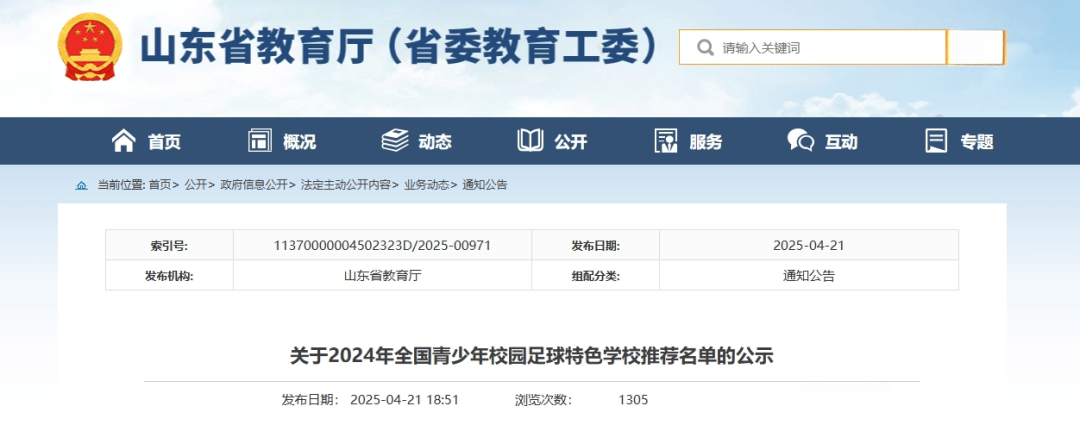Click the 山东省教育厅 site title
The height and width of the screenshot is (425, 1080).
click(x=399, y=48)
